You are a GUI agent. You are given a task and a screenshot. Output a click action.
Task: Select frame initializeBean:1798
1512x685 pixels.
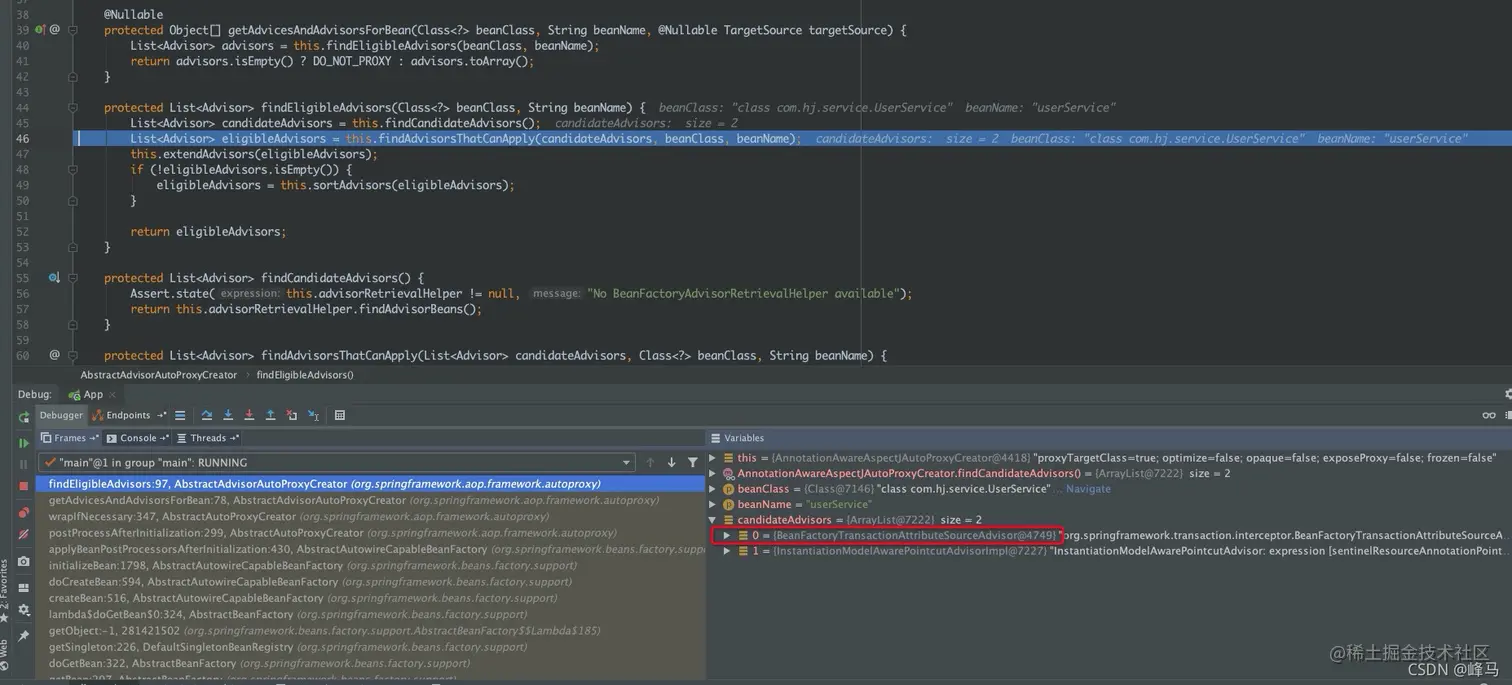(x=370, y=565)
